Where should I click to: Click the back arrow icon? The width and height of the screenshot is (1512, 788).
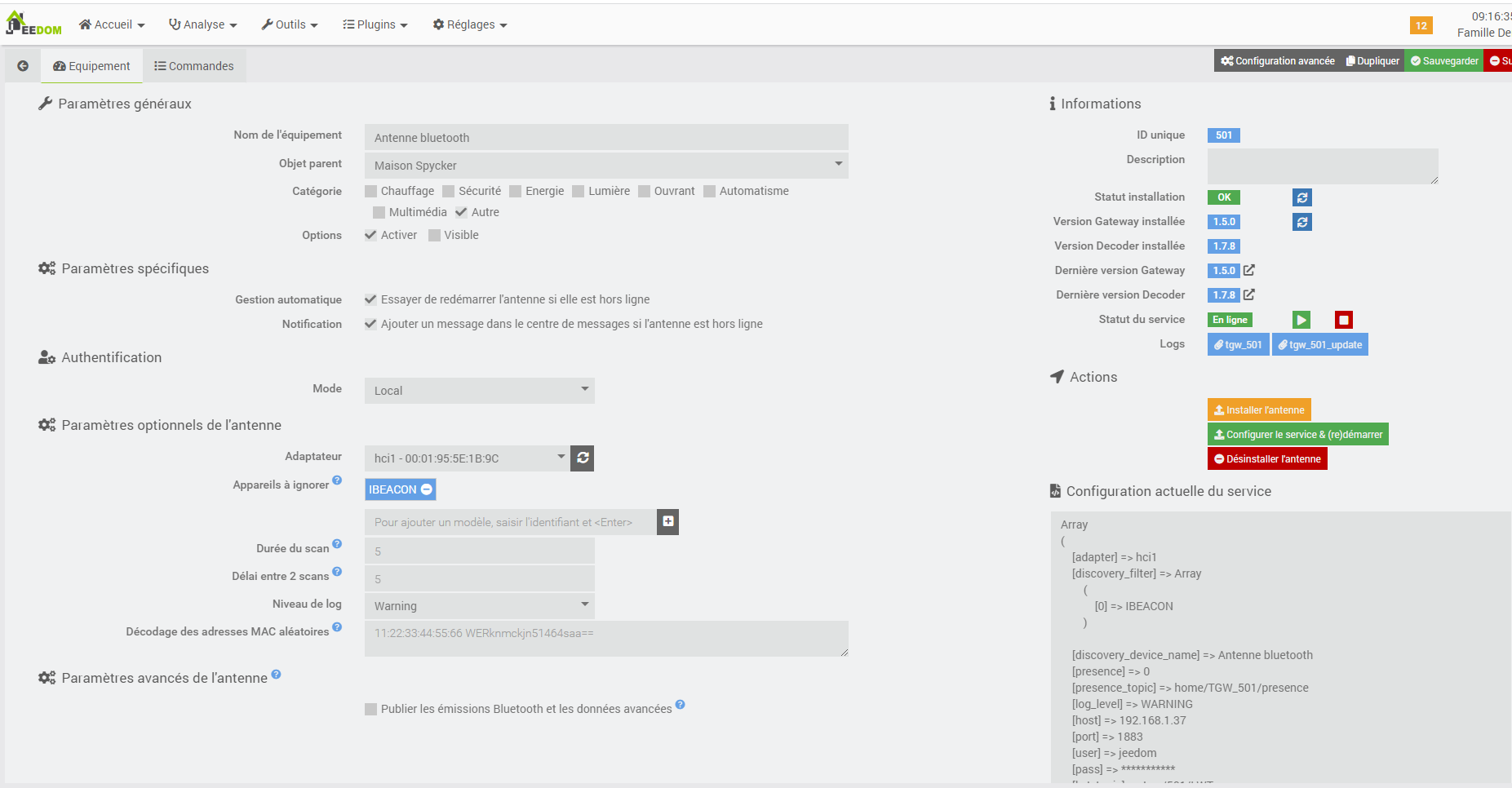[x=23, y=66]
